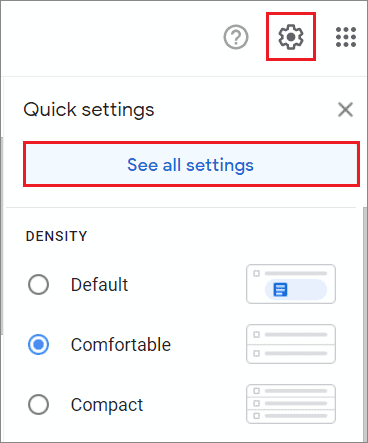Close the Quick settings panel

(345, 110)
